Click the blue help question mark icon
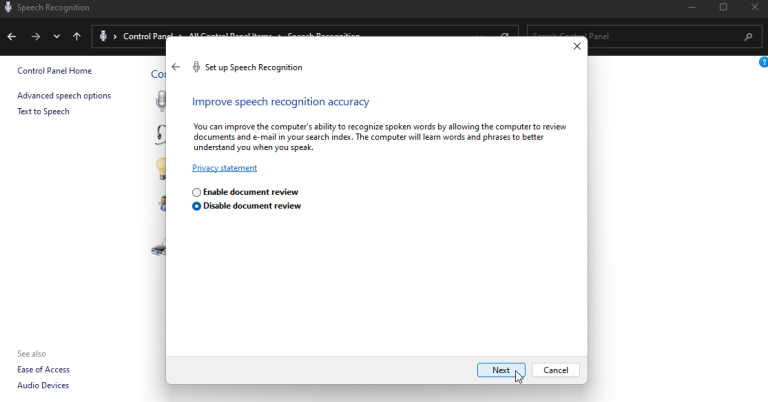 point(763,62)
